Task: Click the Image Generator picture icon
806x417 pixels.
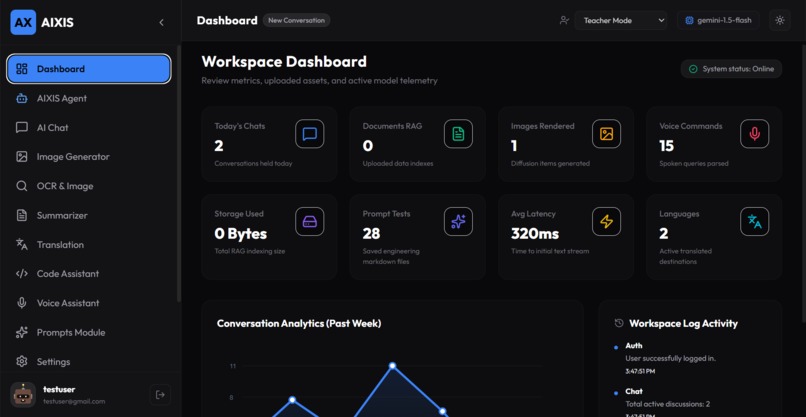Action: pos(22,157)
